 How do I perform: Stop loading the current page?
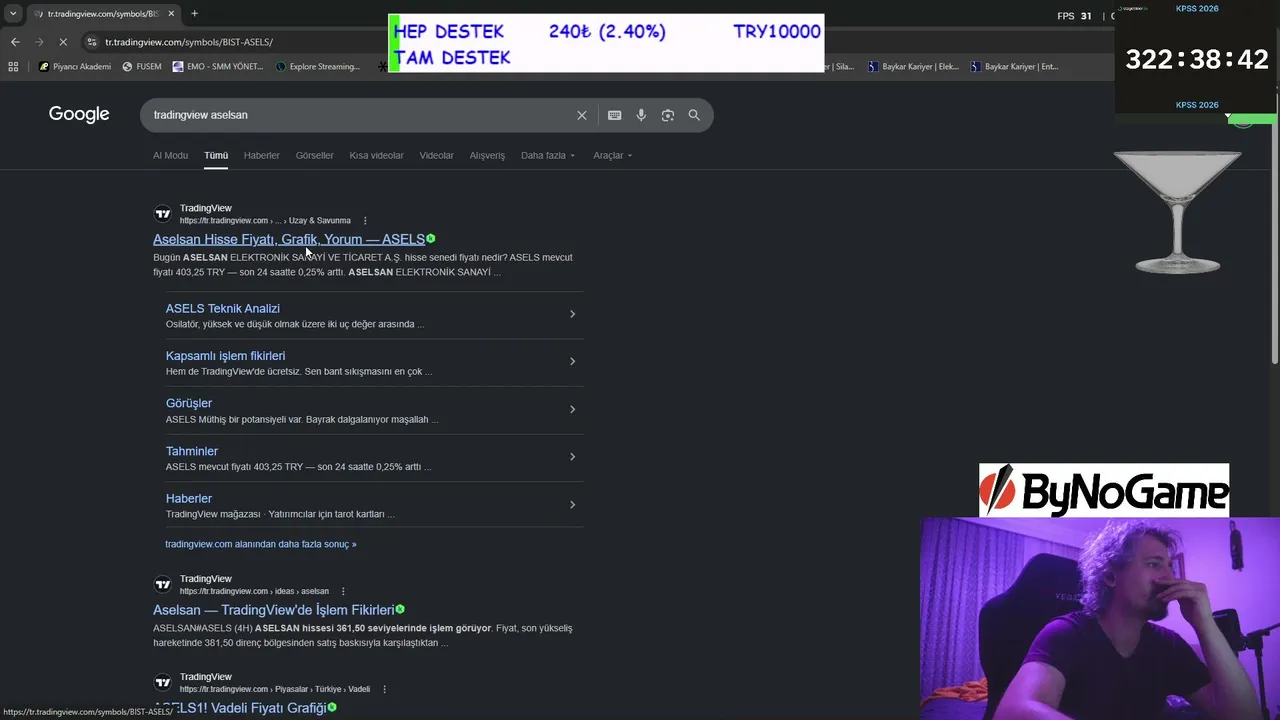63,42
